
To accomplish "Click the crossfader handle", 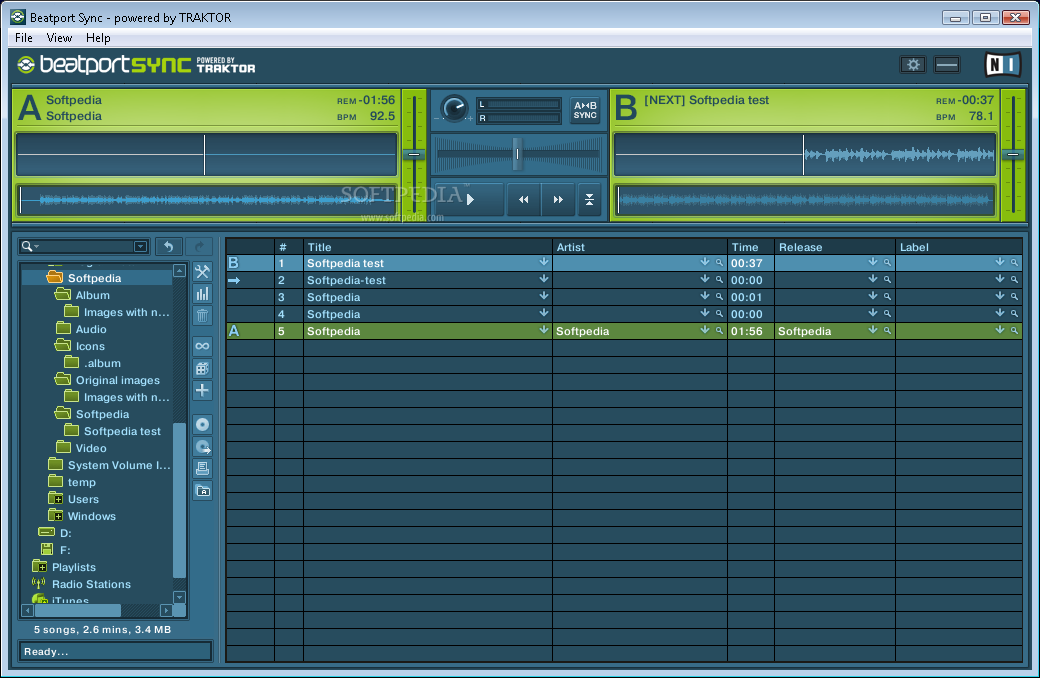I will [517, 153].
